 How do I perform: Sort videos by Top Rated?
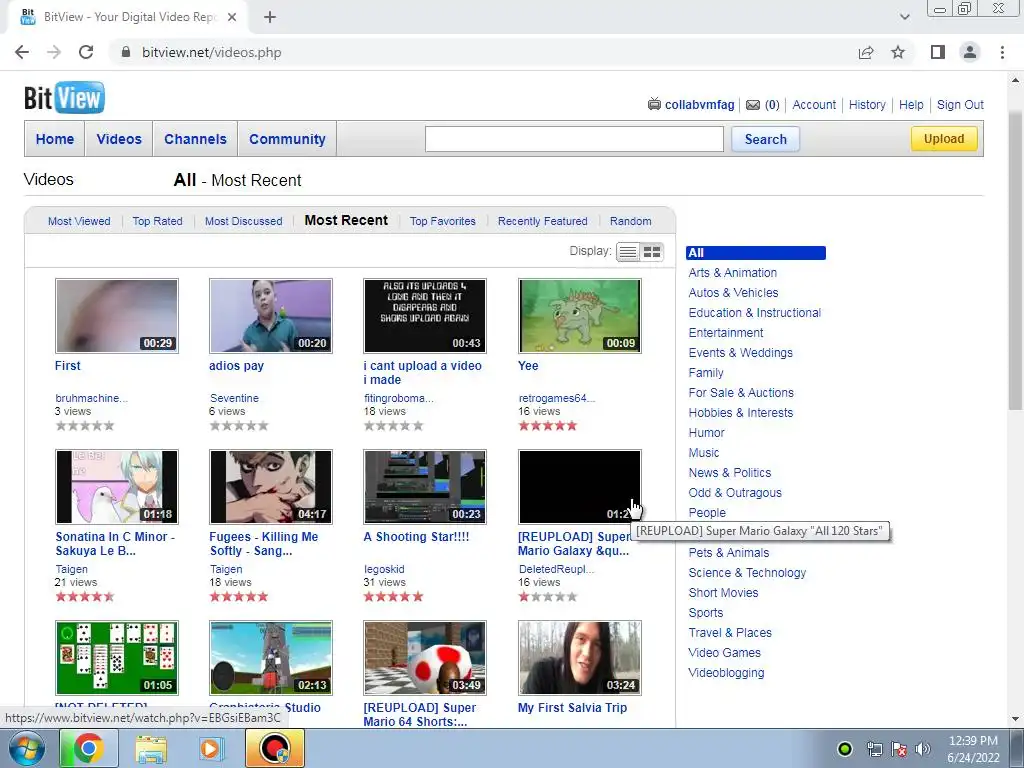(x=157, y=221)
